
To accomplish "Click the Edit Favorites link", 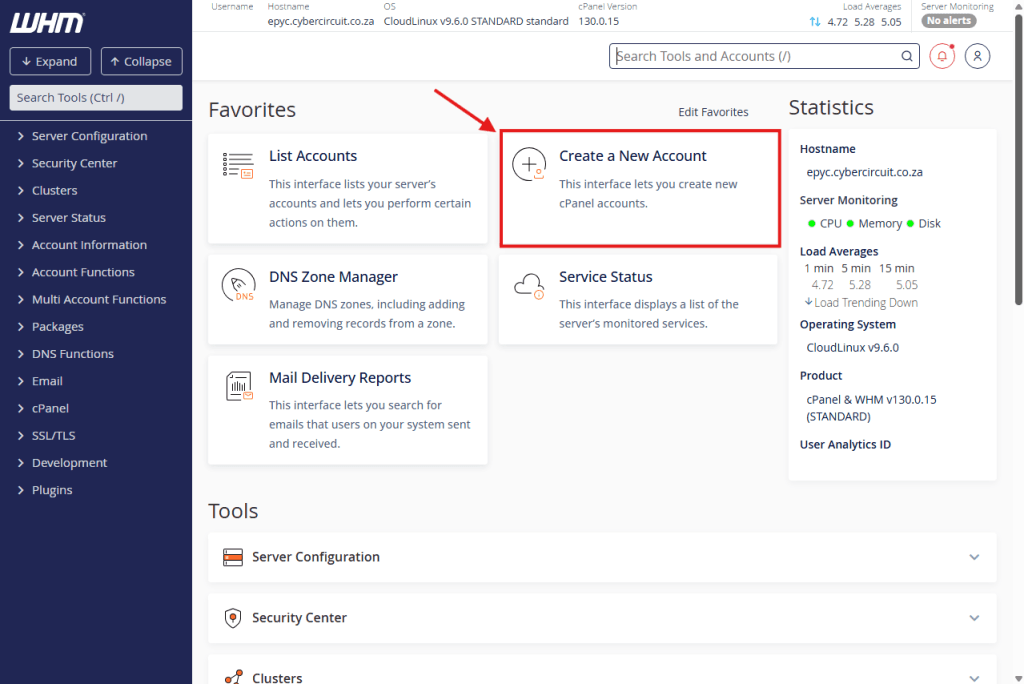I will pos(713,112).
